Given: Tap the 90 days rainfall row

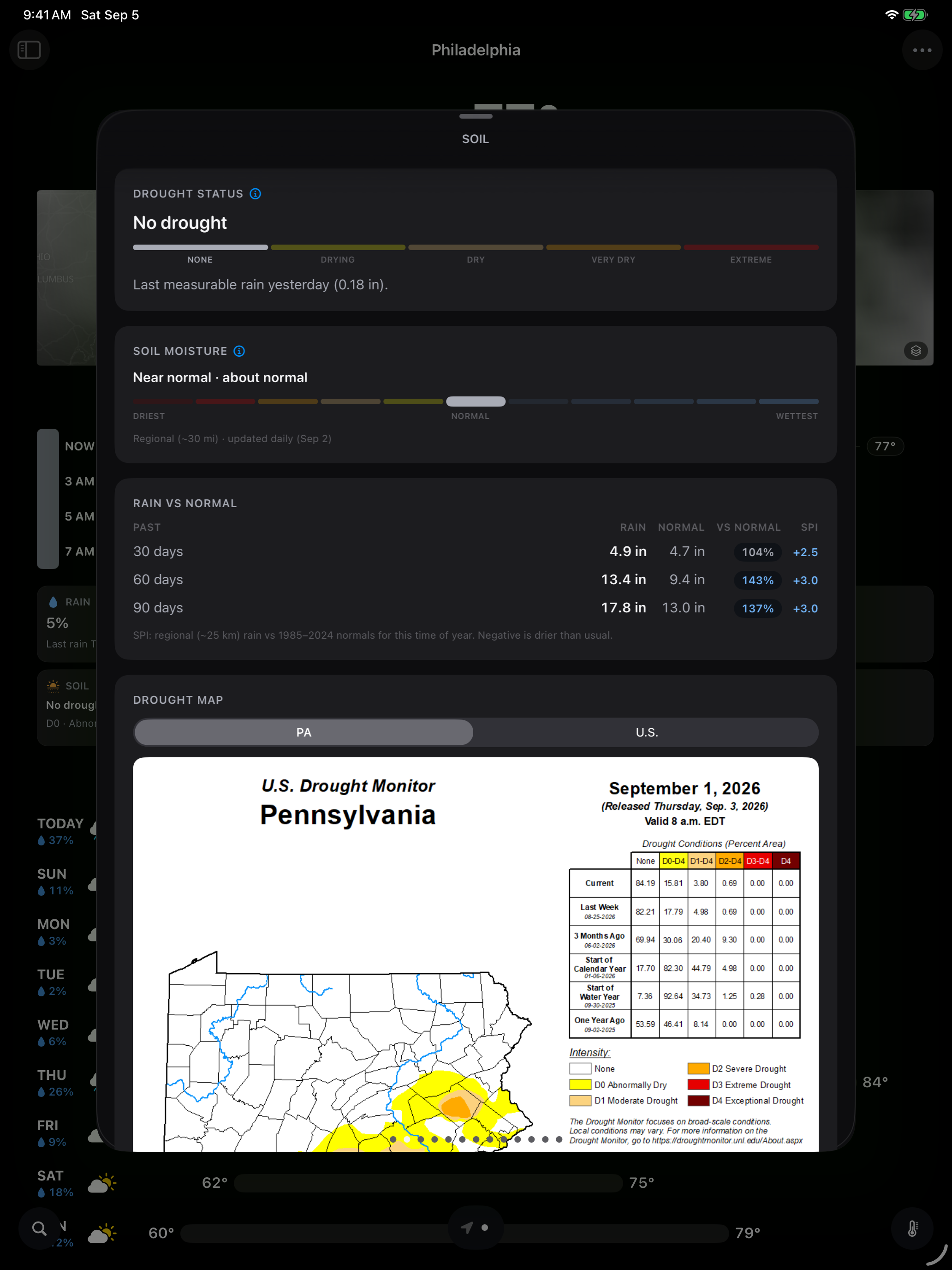Looking at the screenshot, I should tap(476, 608).
